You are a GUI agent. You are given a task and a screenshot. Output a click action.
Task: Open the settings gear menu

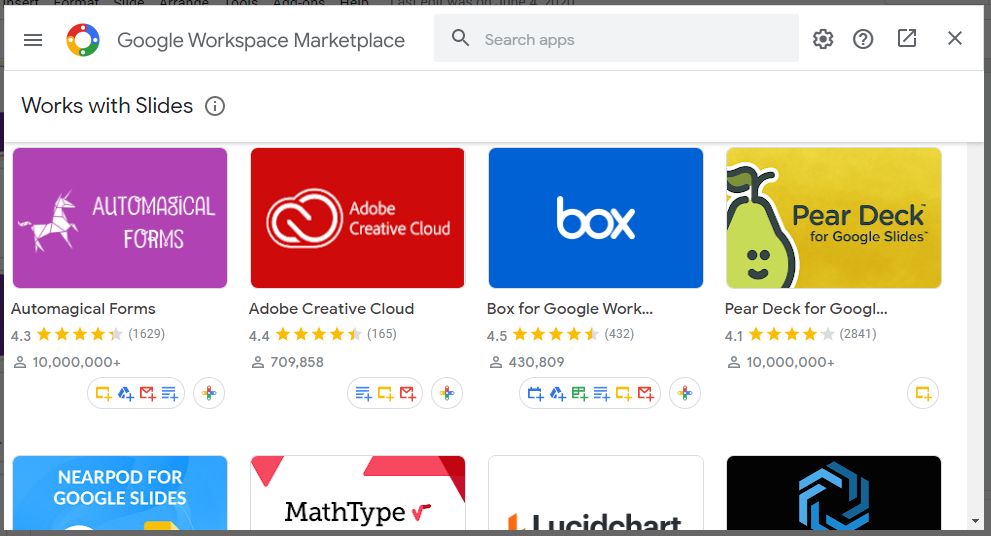click(x=823, y=39)
